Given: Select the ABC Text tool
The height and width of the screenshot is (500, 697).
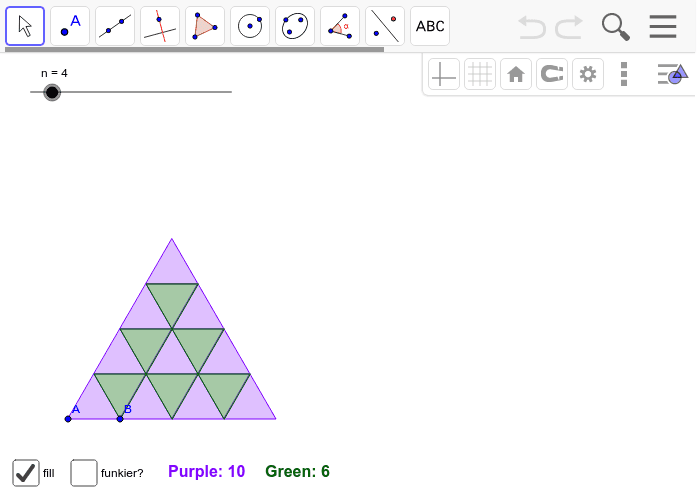Looking at the screenshot, I should click(430, 26).
